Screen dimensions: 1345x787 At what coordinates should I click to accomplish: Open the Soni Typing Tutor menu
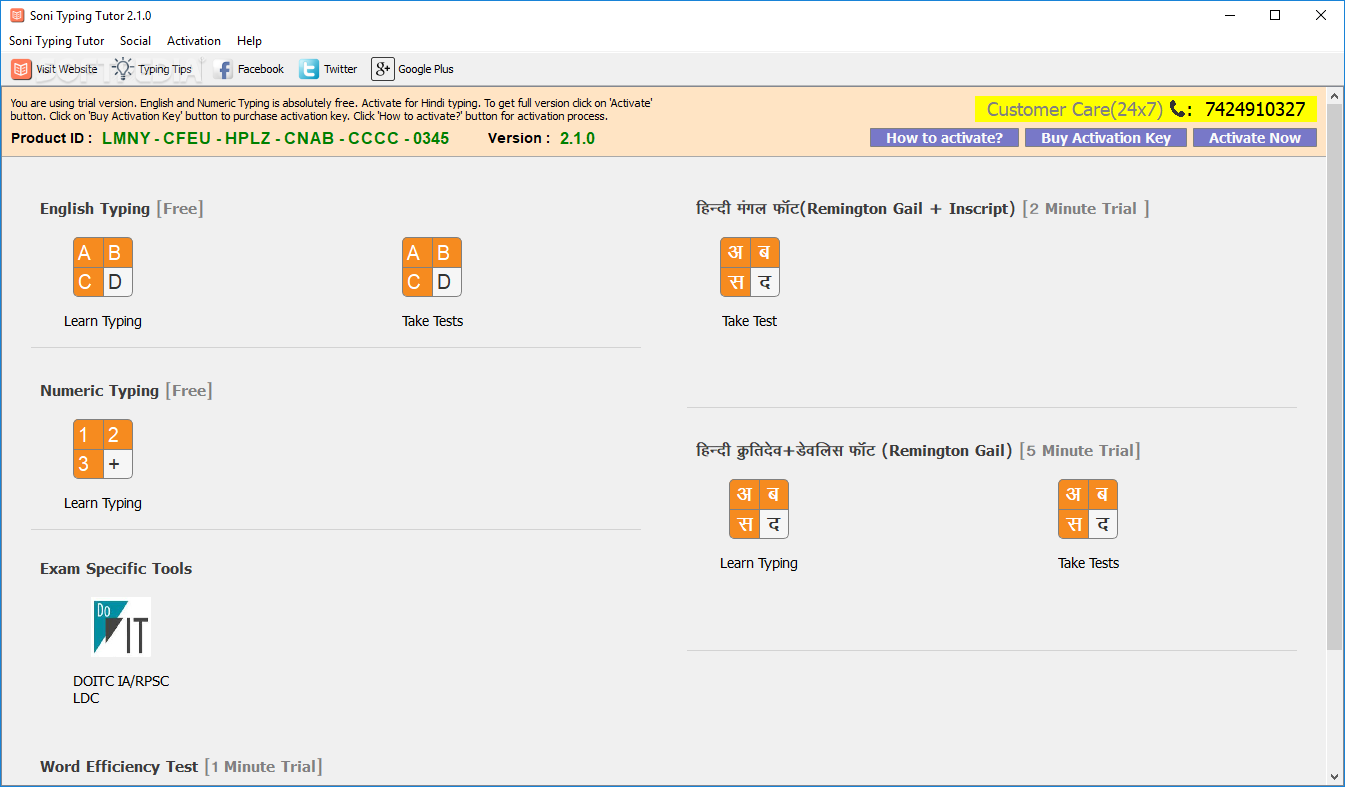[x=57, y=41]
